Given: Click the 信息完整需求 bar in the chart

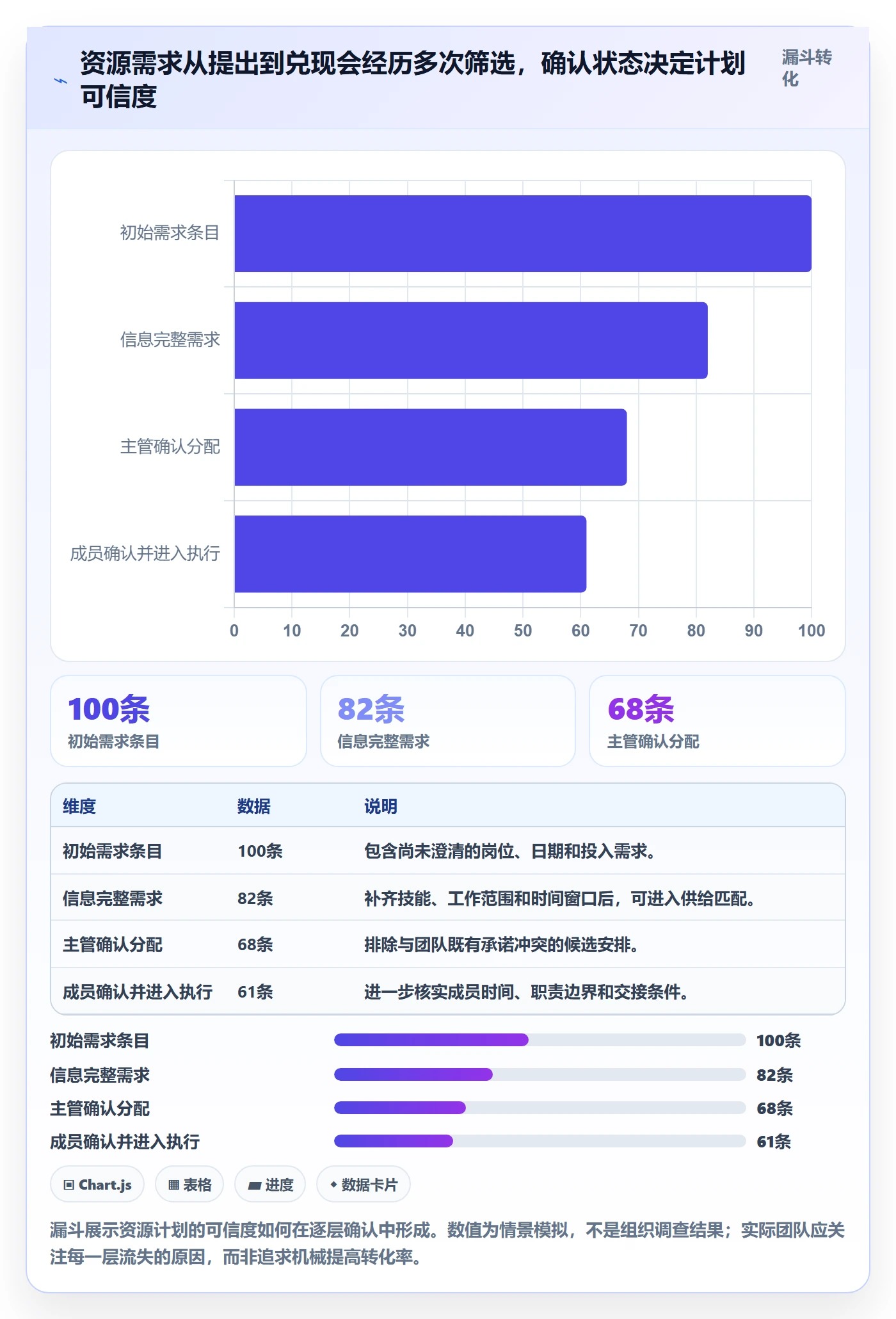Looking at the screenshot, I should pyautogui.click(x=471, y=341).
